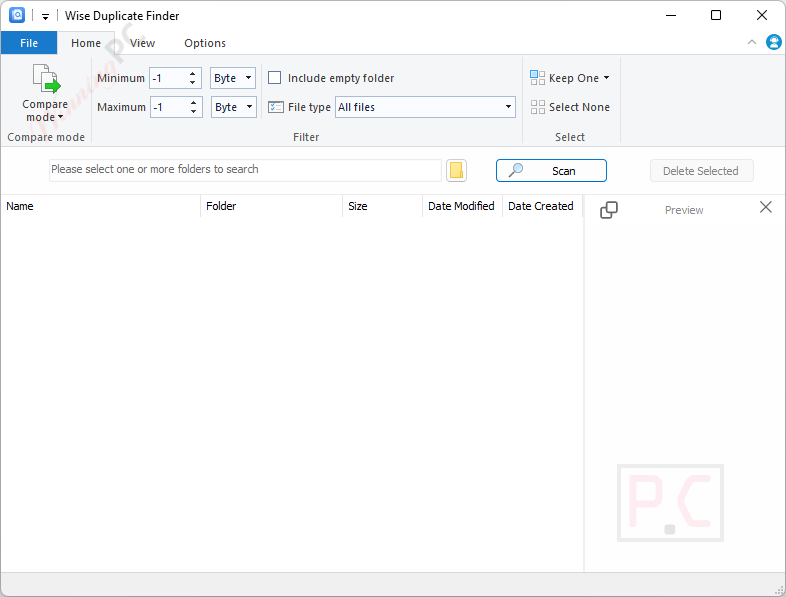Decrease the Maximum size value
The width and height of the screenshot is (786, 597).
(193, 112)
